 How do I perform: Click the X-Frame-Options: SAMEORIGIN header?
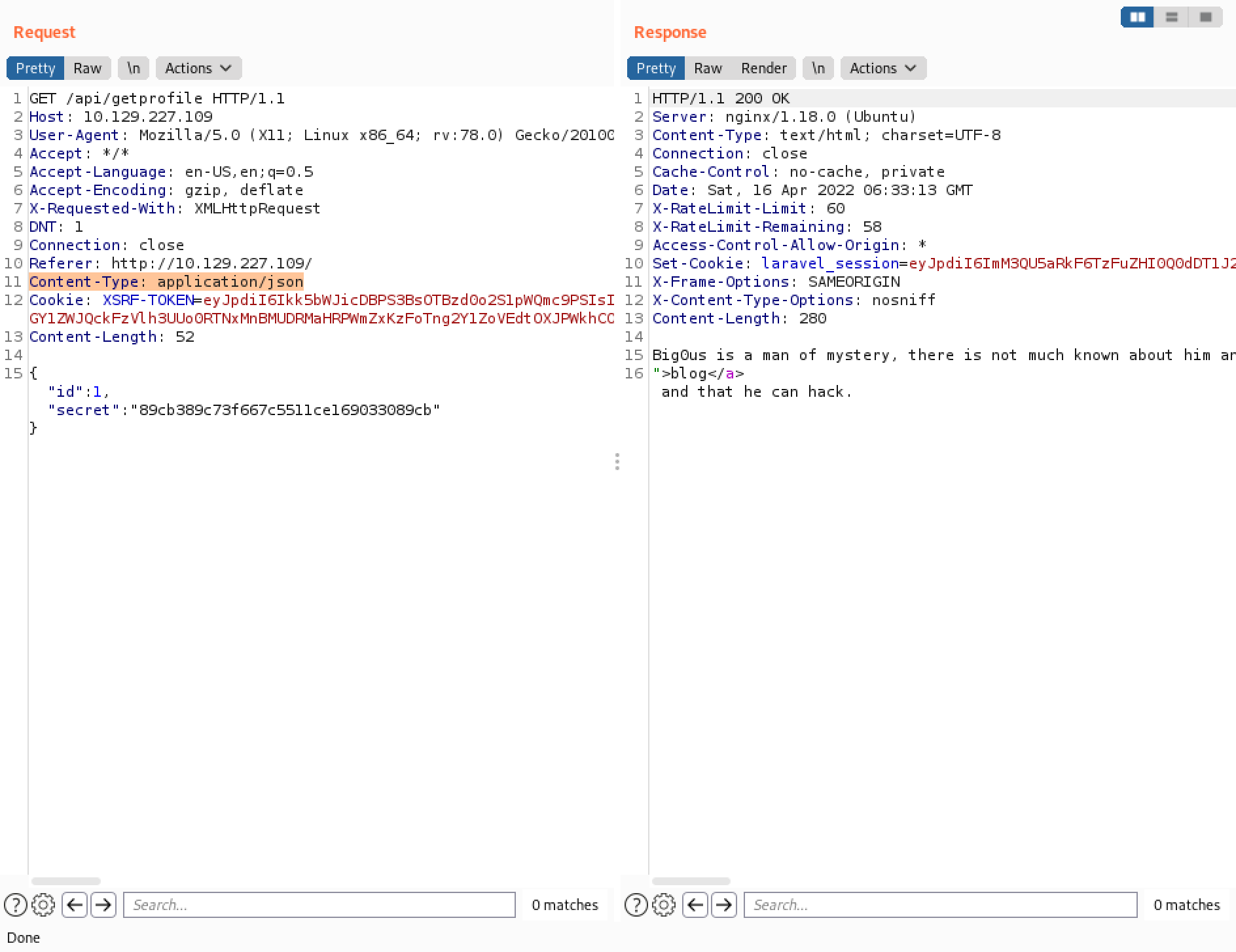coord(776,282)
